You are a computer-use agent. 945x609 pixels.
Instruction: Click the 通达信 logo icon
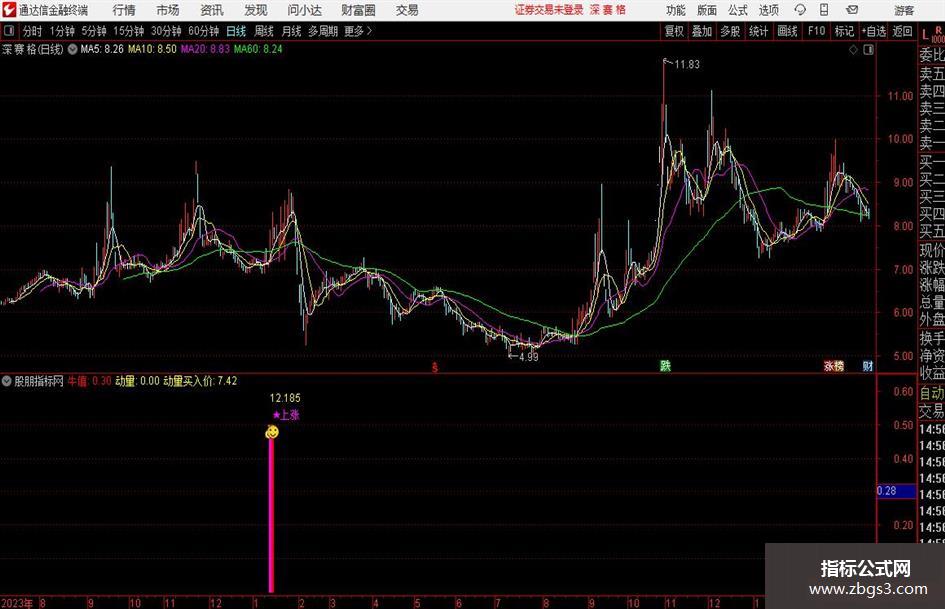8,10
